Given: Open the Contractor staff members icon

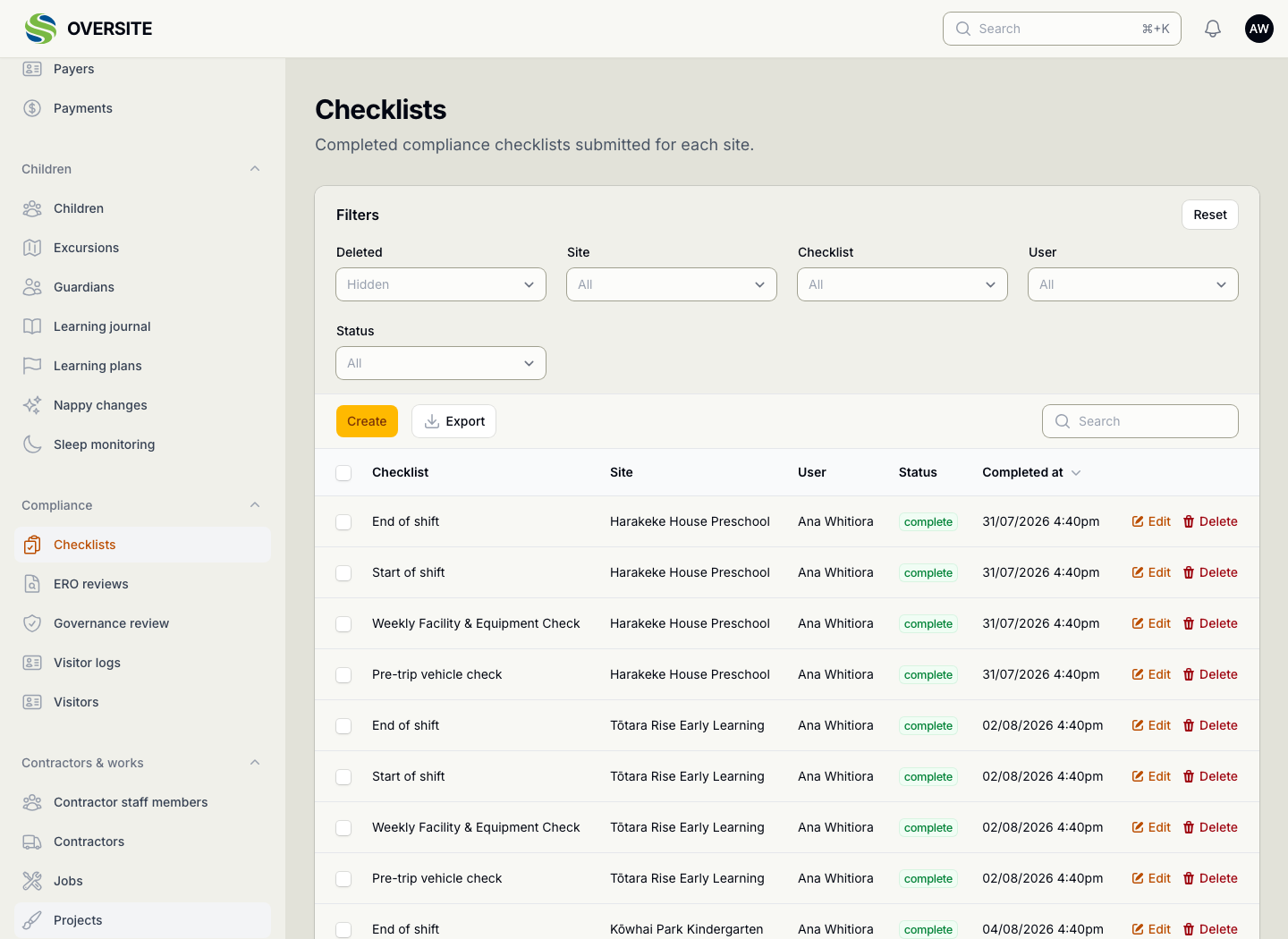Looking at the screenshot, I should coord(32,802).
